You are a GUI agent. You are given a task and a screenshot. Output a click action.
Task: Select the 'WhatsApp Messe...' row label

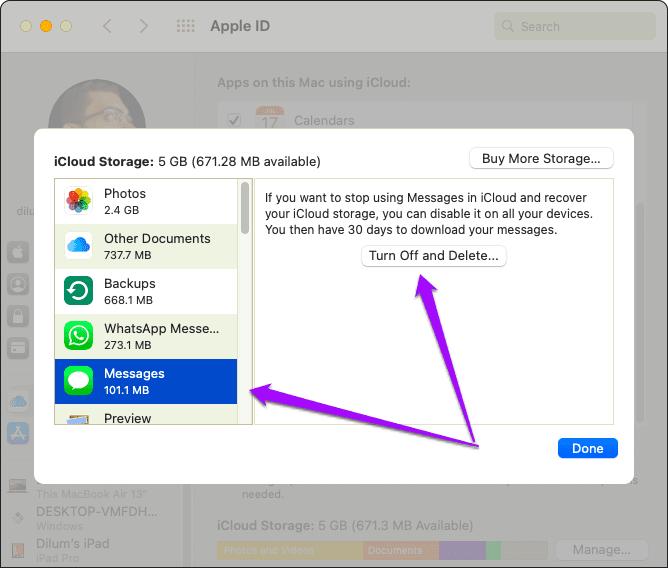click(161, 329)
